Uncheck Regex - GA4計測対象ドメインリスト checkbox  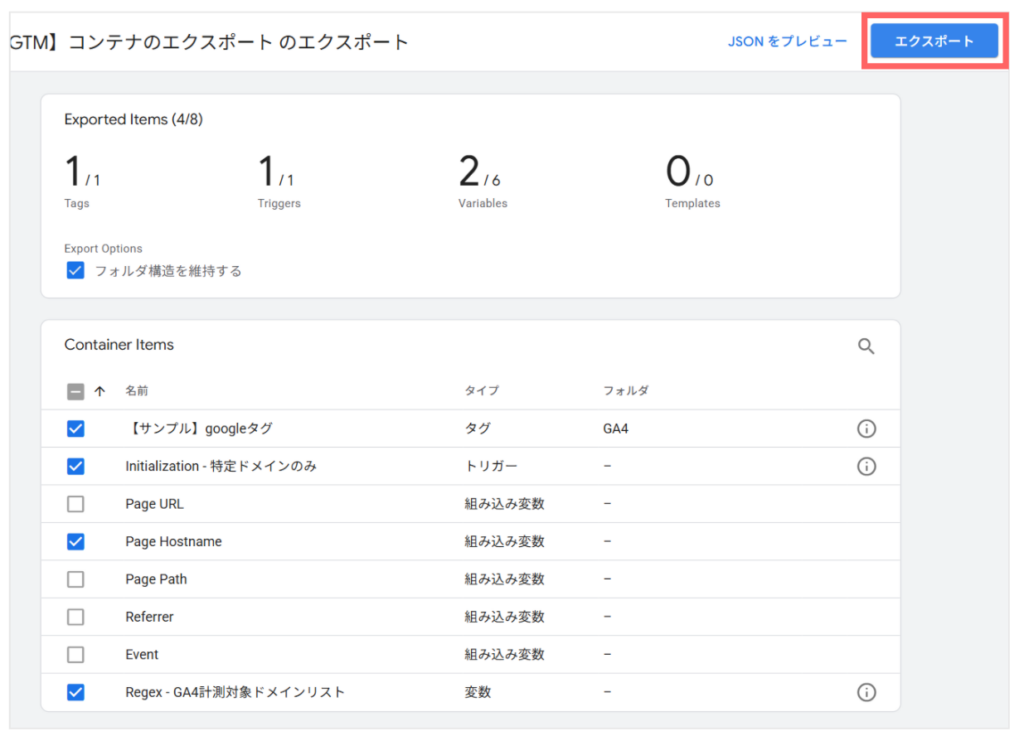click(76, 692)
